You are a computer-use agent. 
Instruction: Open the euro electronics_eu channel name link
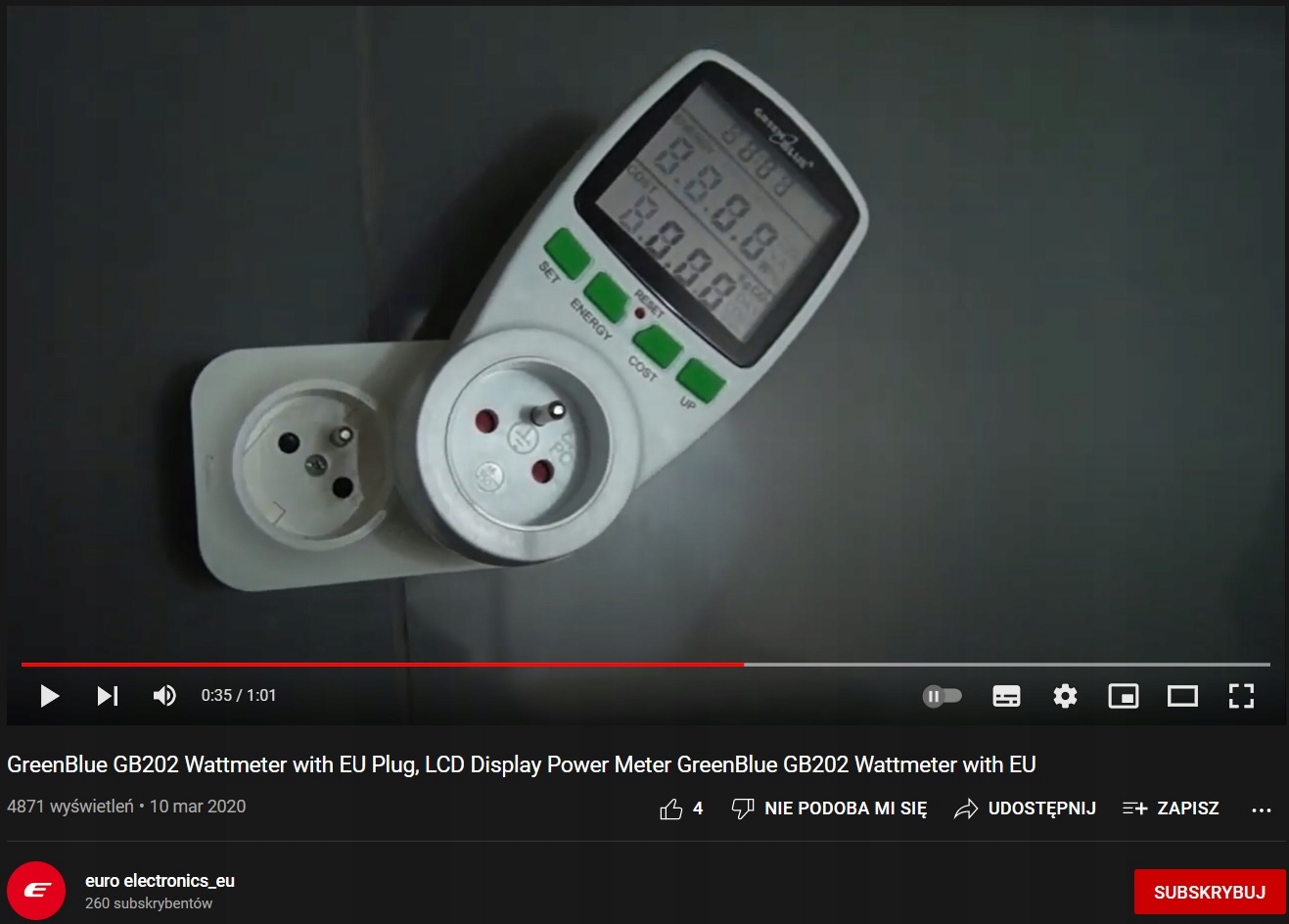coord(160,881)
